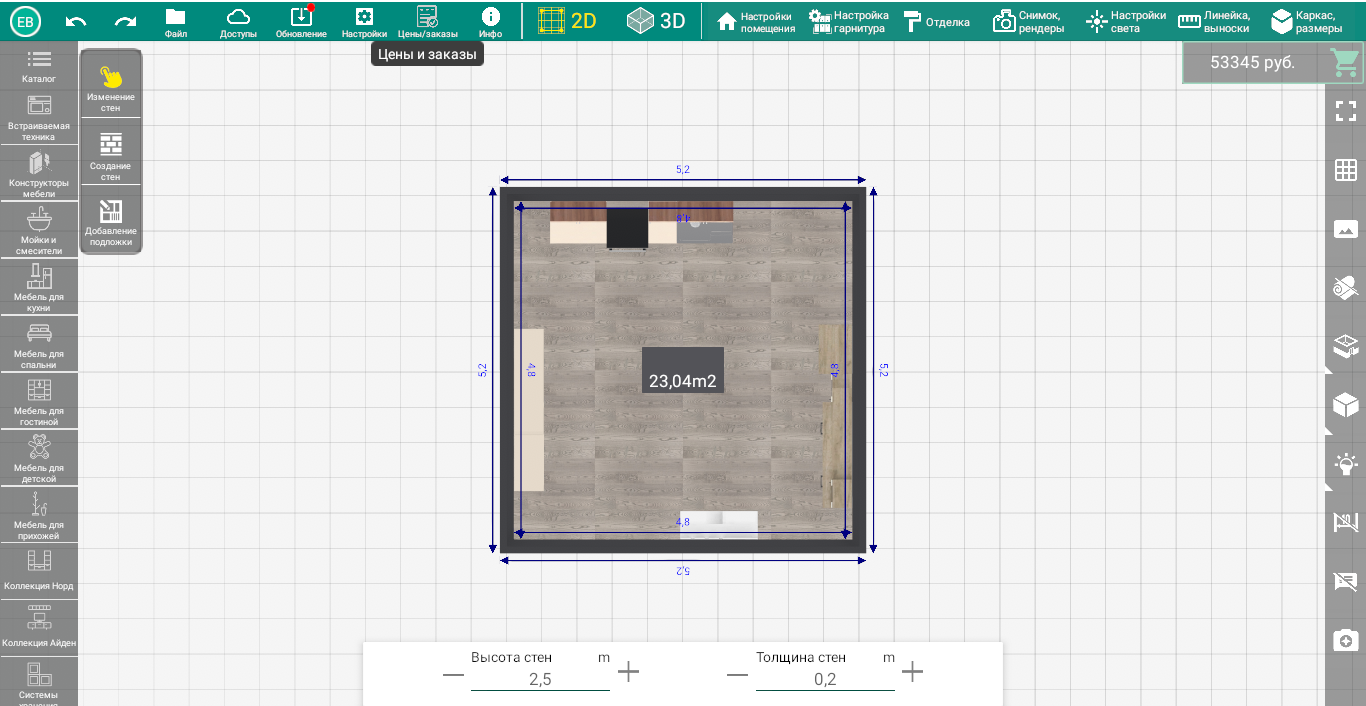Image resolution: width=1366 pixels, height=706 pixels.
Task: Undo the last action
Action: click(x=76, y=21)
